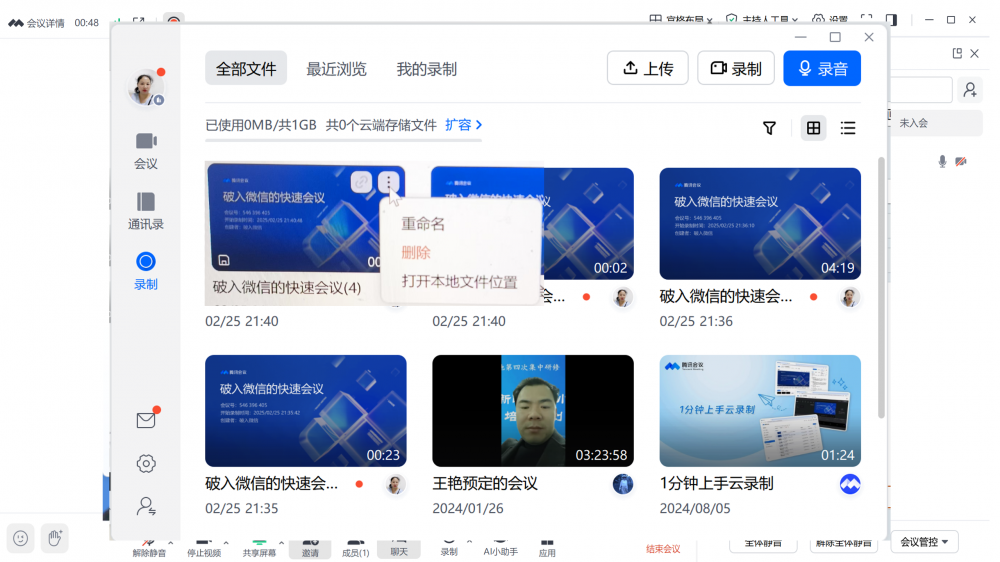This screenshot has height=562, width=1000.
Task: Click the profile avatar at sidebar top
Action: click(145, 87)
